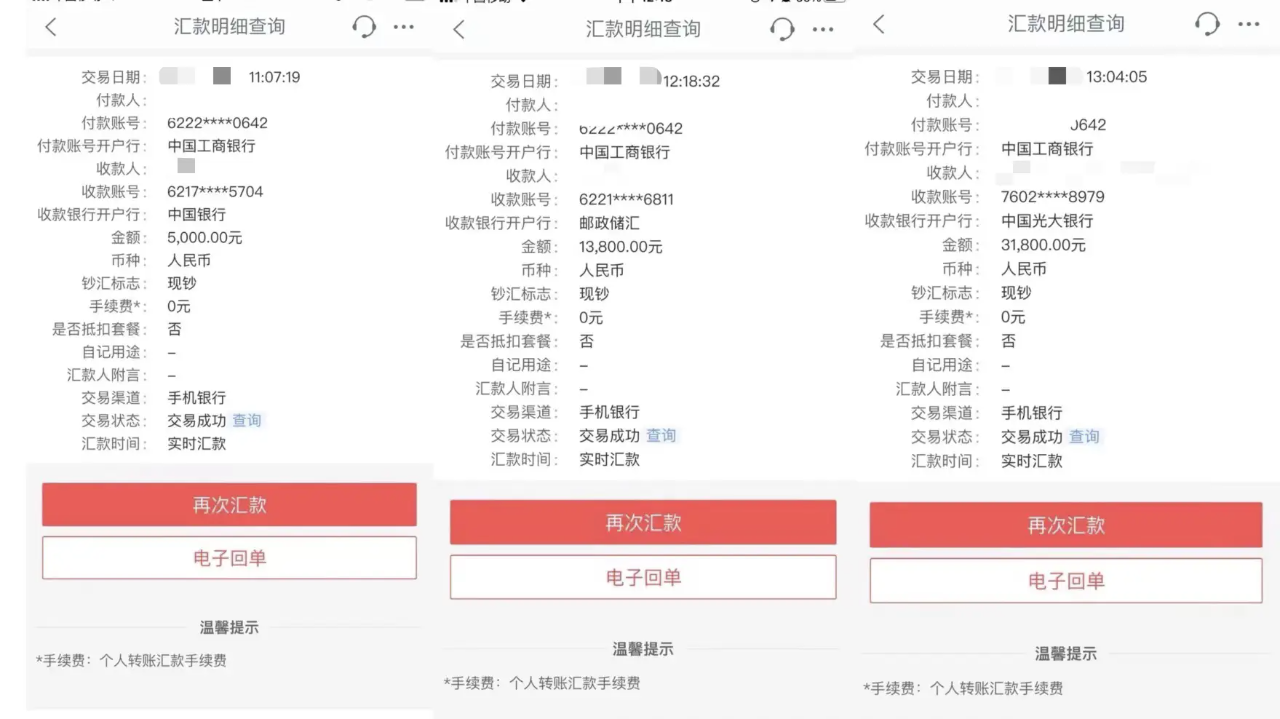The height and width of the screenshot is (719, 1280).
Task: Select 手机银行 channel value in the middle screen
Action: pos(610,412)
